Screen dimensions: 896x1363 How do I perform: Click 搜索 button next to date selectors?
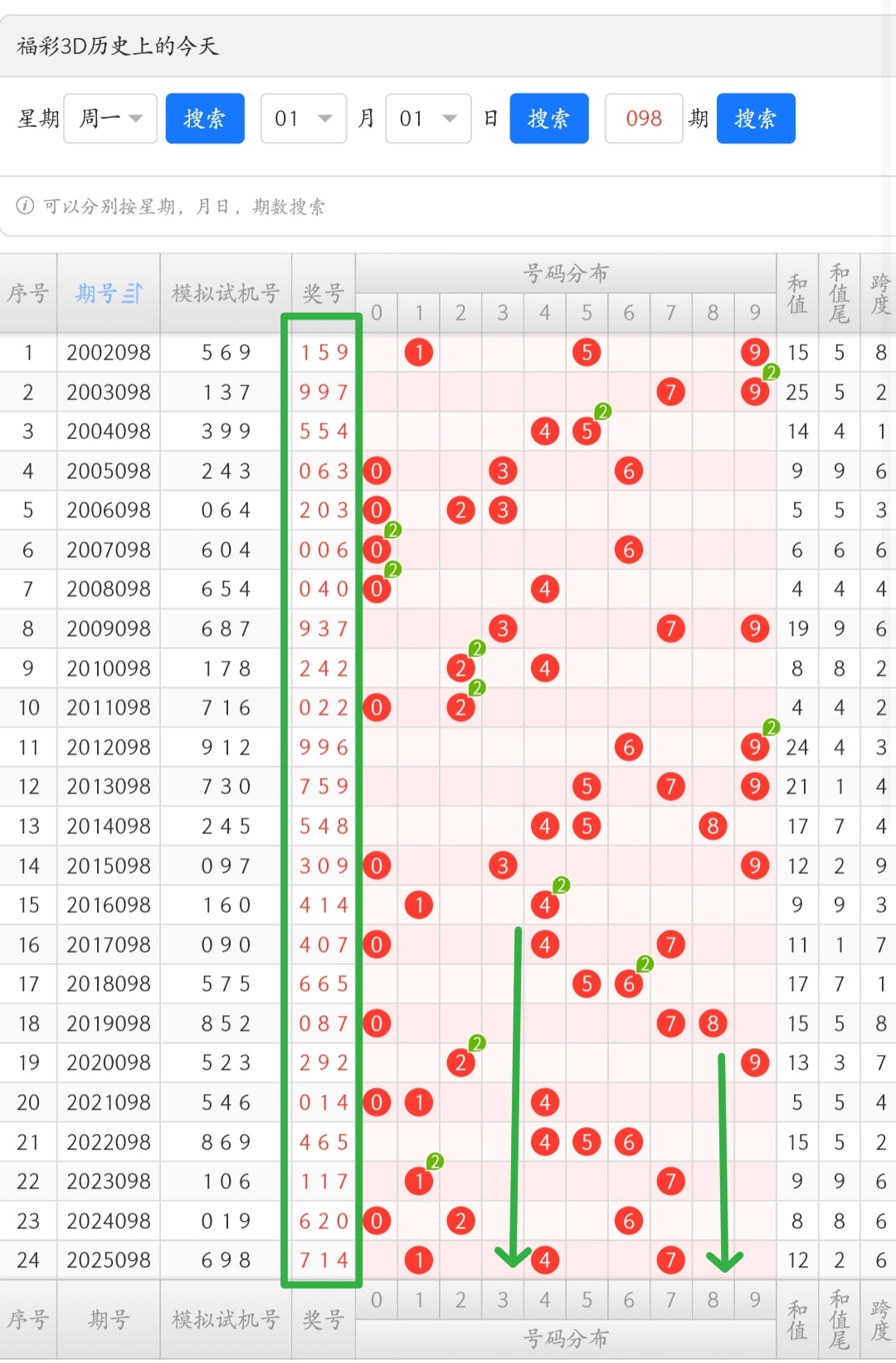click(x=549, y=119)
